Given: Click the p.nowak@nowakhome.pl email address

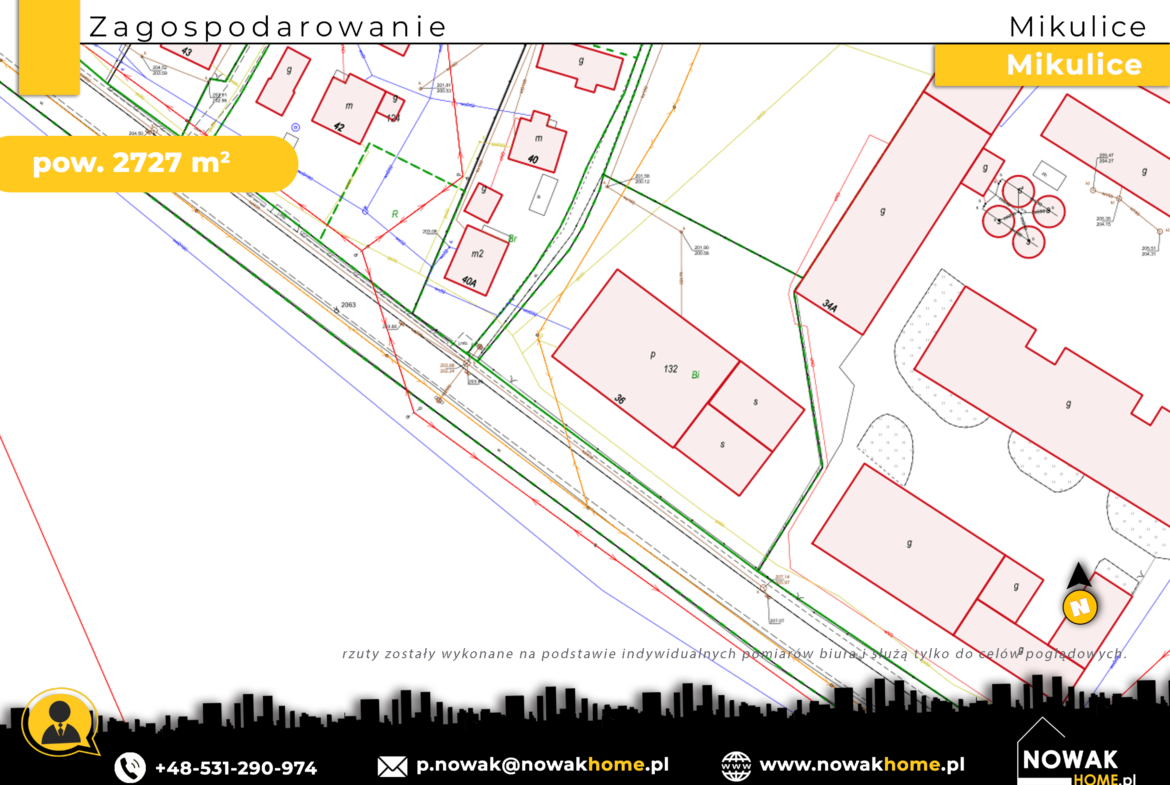Looking at the screenshot, I should click(x=542, y=766).
